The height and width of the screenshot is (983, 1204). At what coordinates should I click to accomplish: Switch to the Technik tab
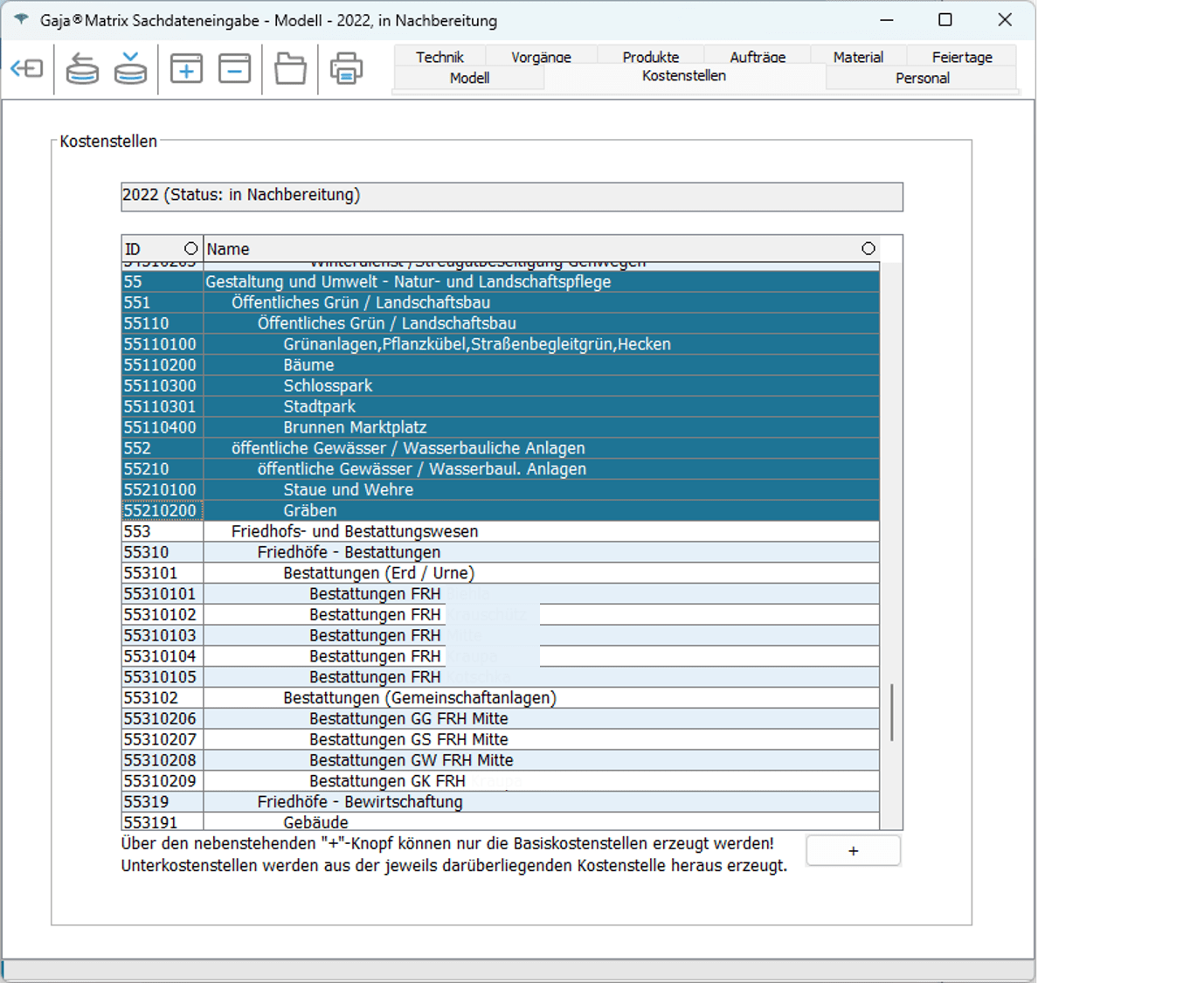(x=439, y=57)
